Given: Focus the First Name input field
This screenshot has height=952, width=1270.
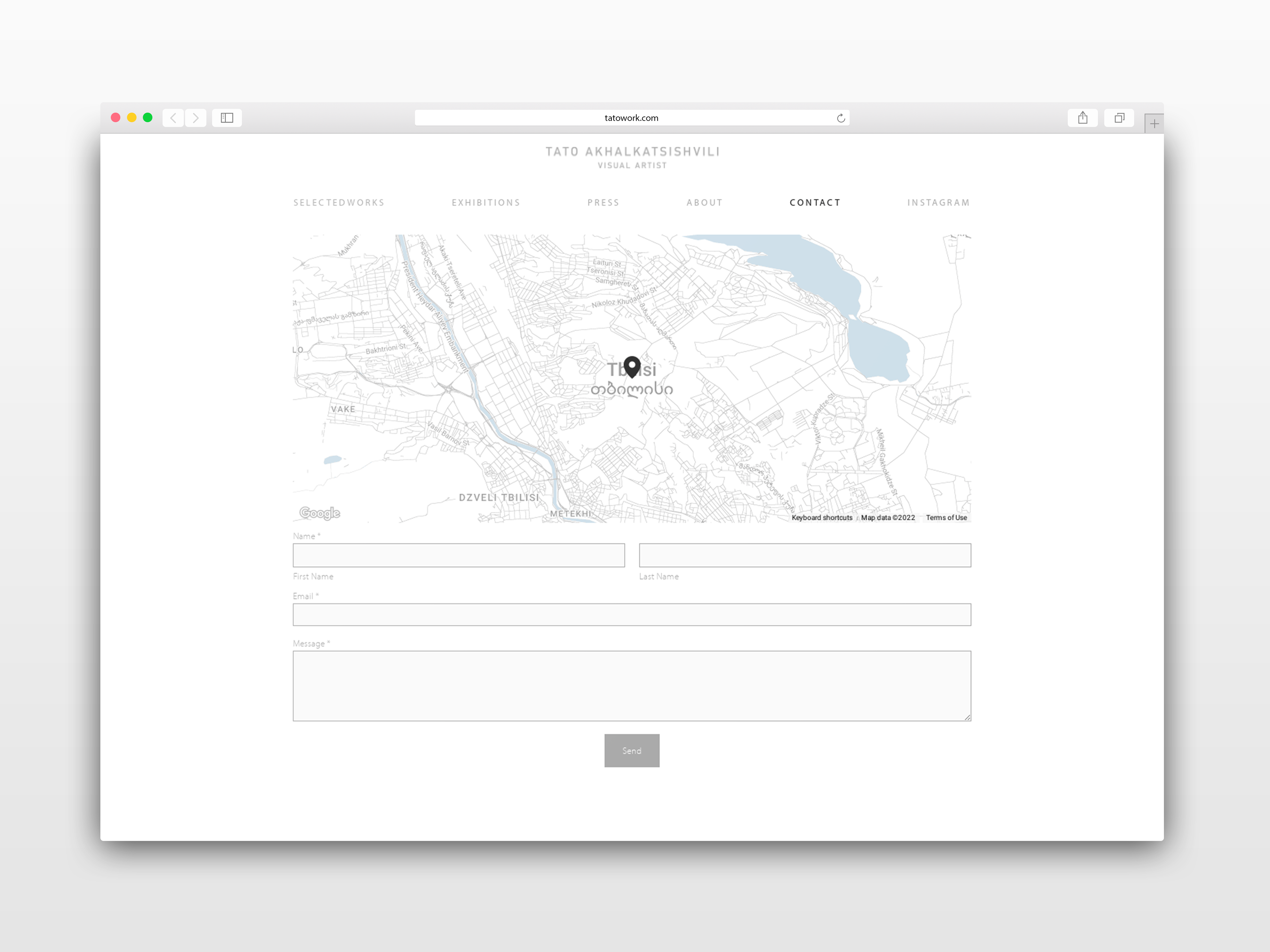Looking at the screenshot, I should 459,555.
